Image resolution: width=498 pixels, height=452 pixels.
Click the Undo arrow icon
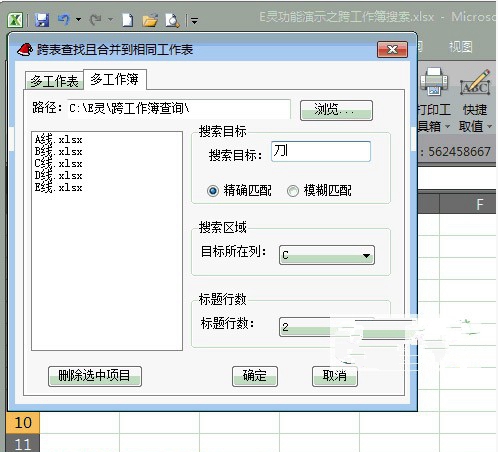tap(64, 20)
